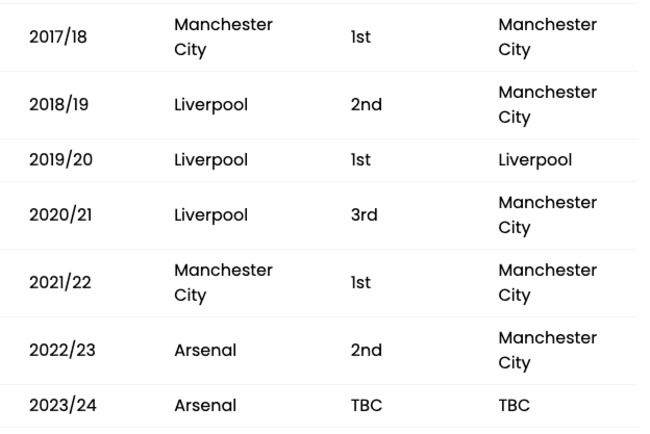This screenshot has width=650, height=434.
Task: Click Liverpool in the 2020/21 row
Action: point(211,215)
